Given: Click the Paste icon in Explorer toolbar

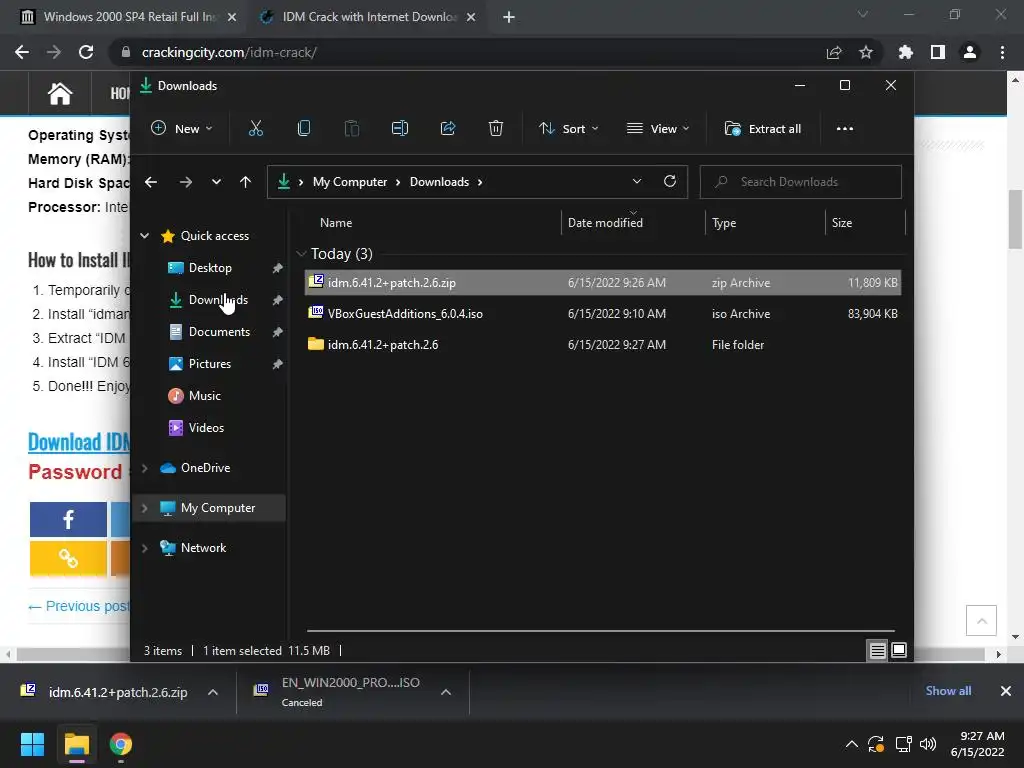Looking at the screenshot, I should click(x=351, y=129).
